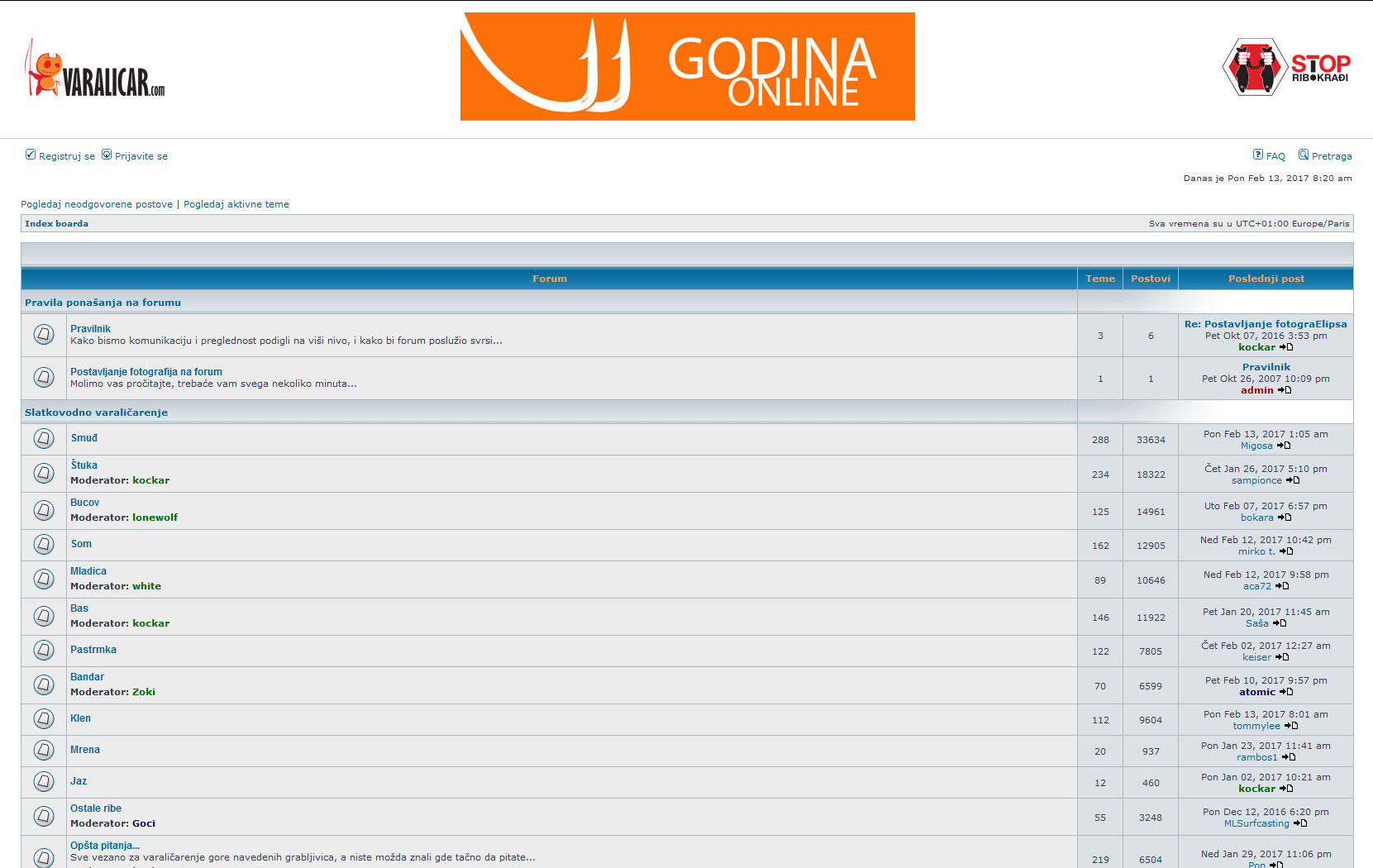The image size is (1373, 868).
Task: Click the forum status icon beside Smuđ
Action: [x=44, y=439]
